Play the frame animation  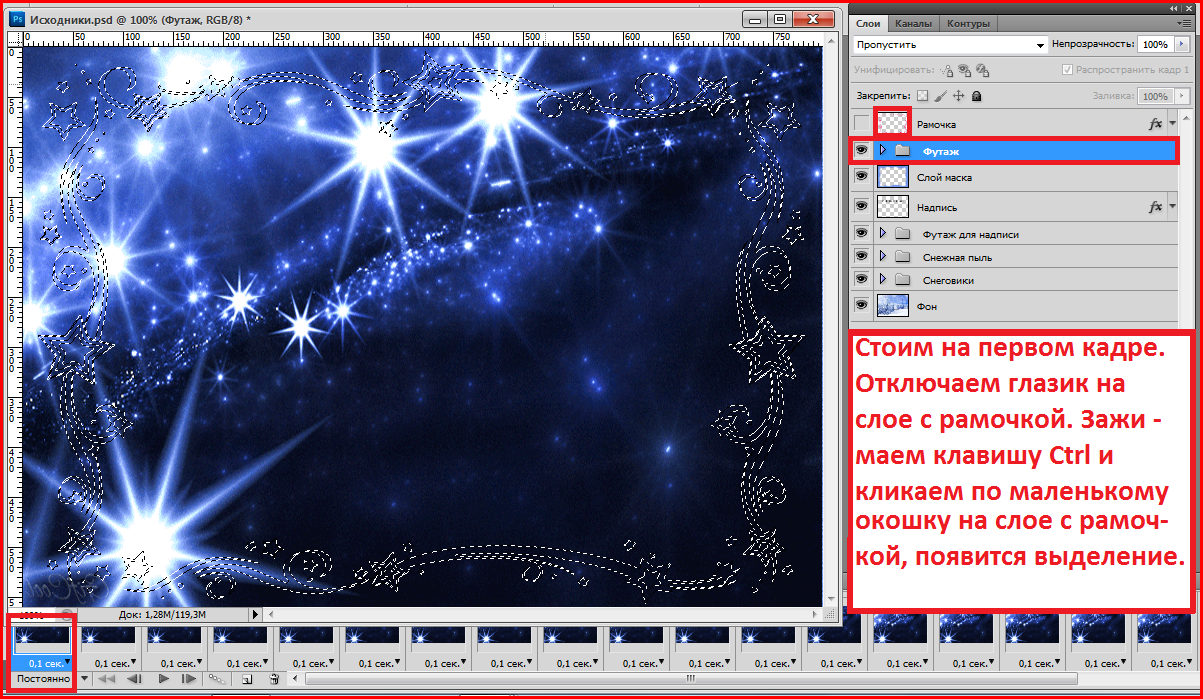click(x=162, y=679)
